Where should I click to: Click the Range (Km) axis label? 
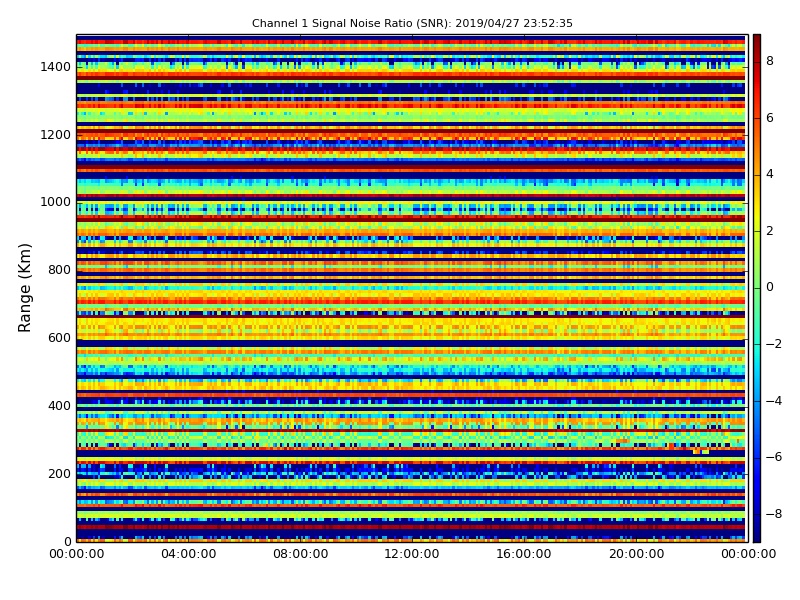(24, 288)
